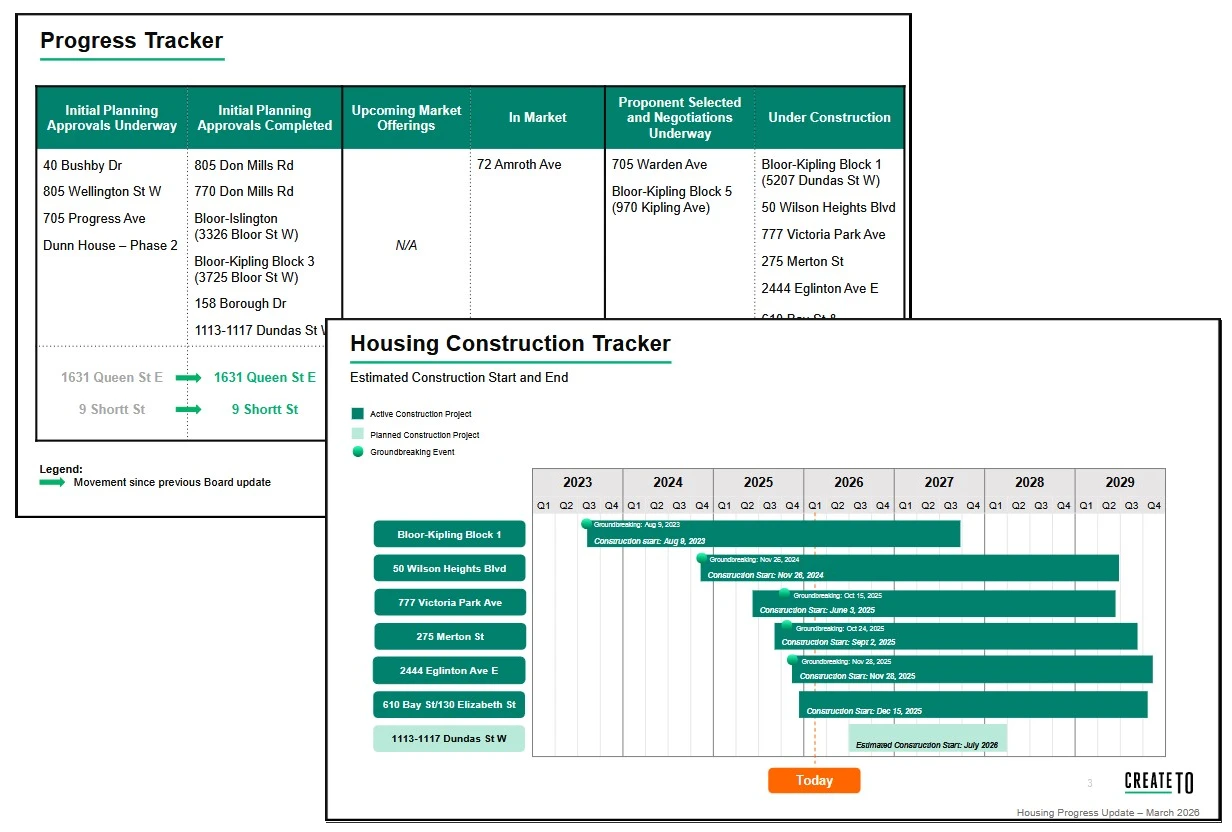Click the greyed-out 9 Shortt St text

(x=112, y=409)
